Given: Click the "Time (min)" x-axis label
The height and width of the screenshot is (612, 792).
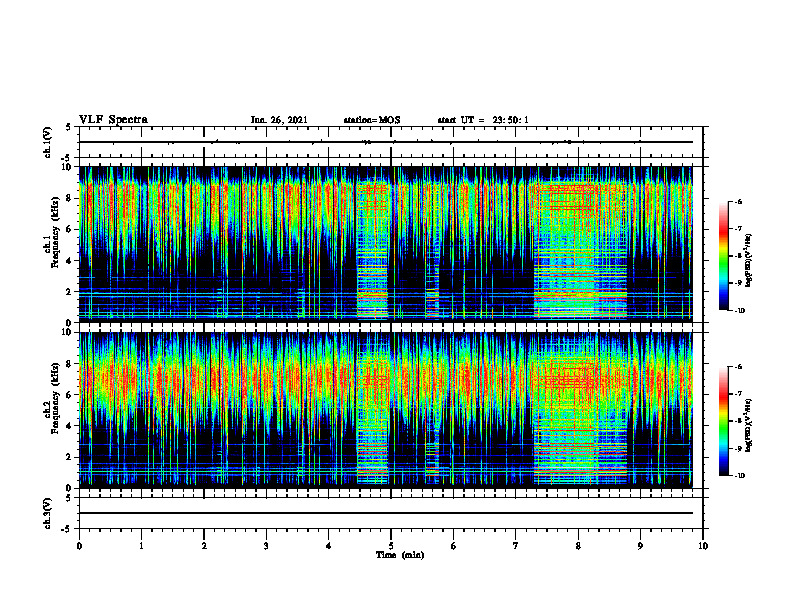Looking at the screenshot, I should [400, 555].
